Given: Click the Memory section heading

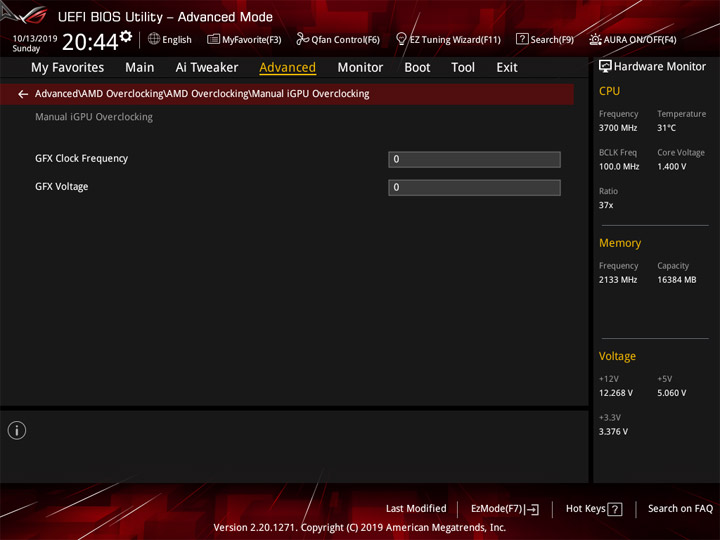Looking at the screenshot, I should coord(620,243).
